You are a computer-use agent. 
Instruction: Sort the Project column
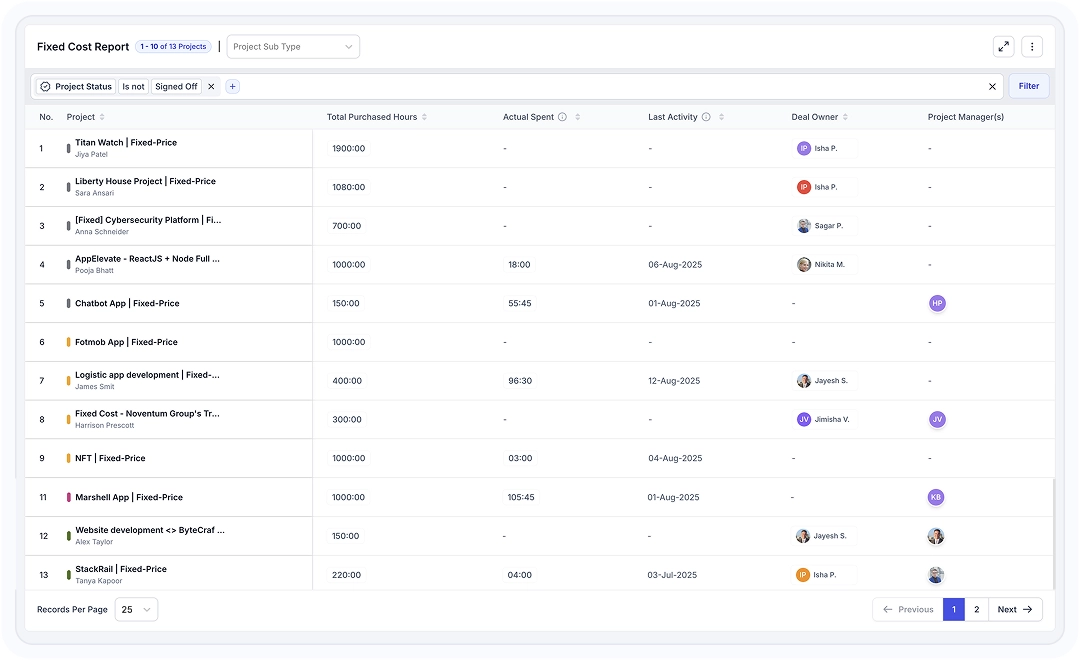pyautogui.click(x=102, y=117)
